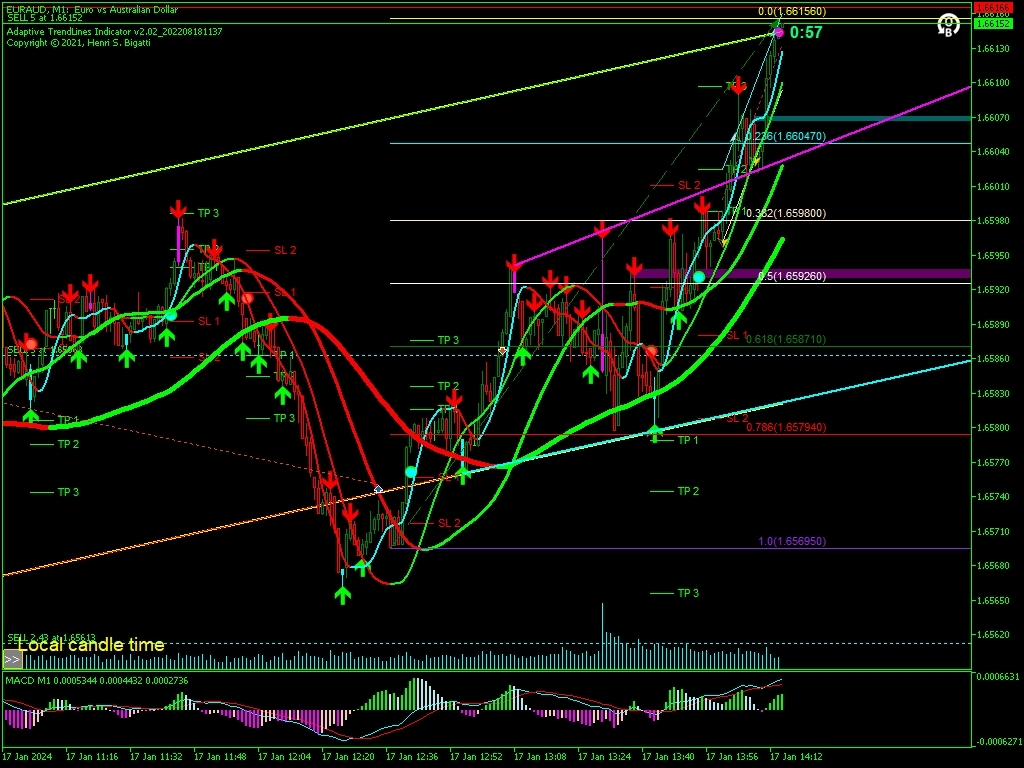The image size is (1024, 768).
Task: Select the cyan circle near 17 Jan 12:36
Action: [411, 472]
